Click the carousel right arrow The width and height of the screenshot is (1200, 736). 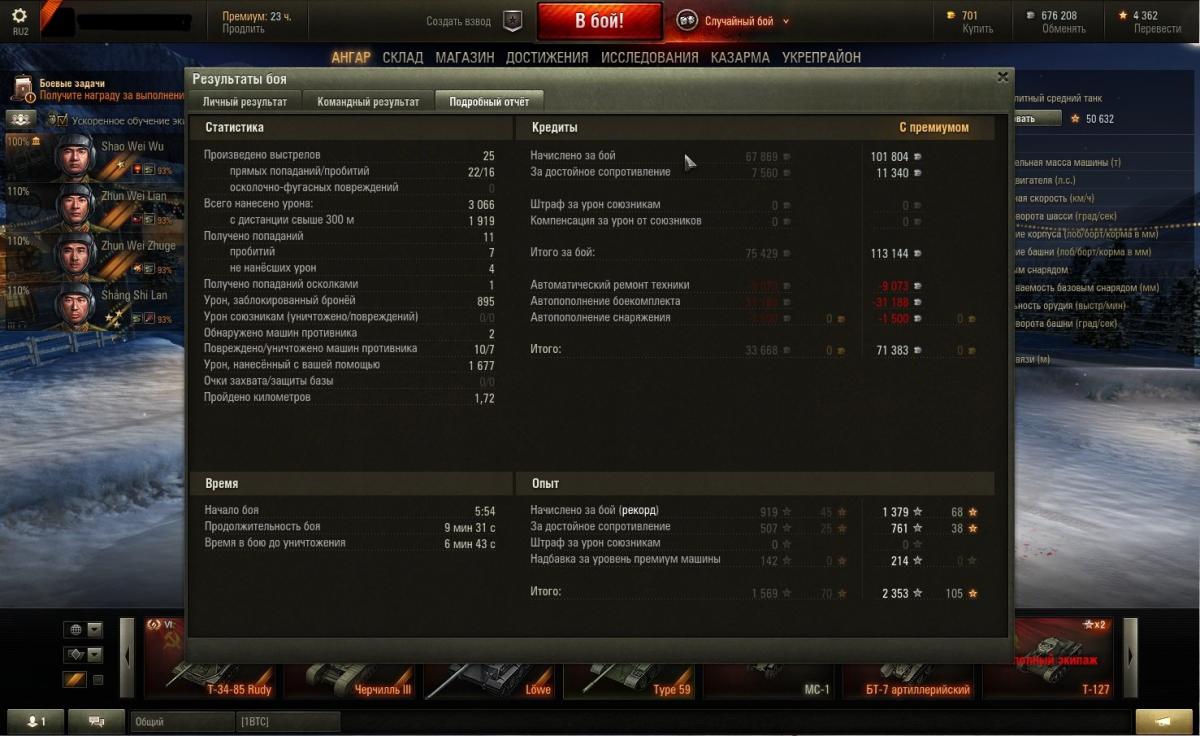pyautogui.click(x=1130, y=657)
